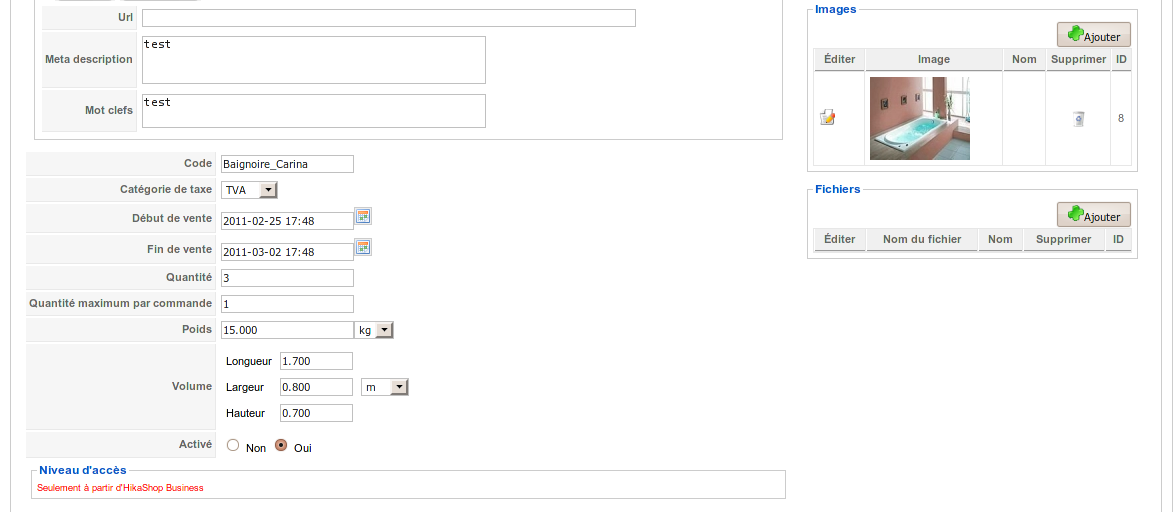This screenshot has width=1173, height=512.
Task: Click the Url input field
Action: click(x=389, y=18)
